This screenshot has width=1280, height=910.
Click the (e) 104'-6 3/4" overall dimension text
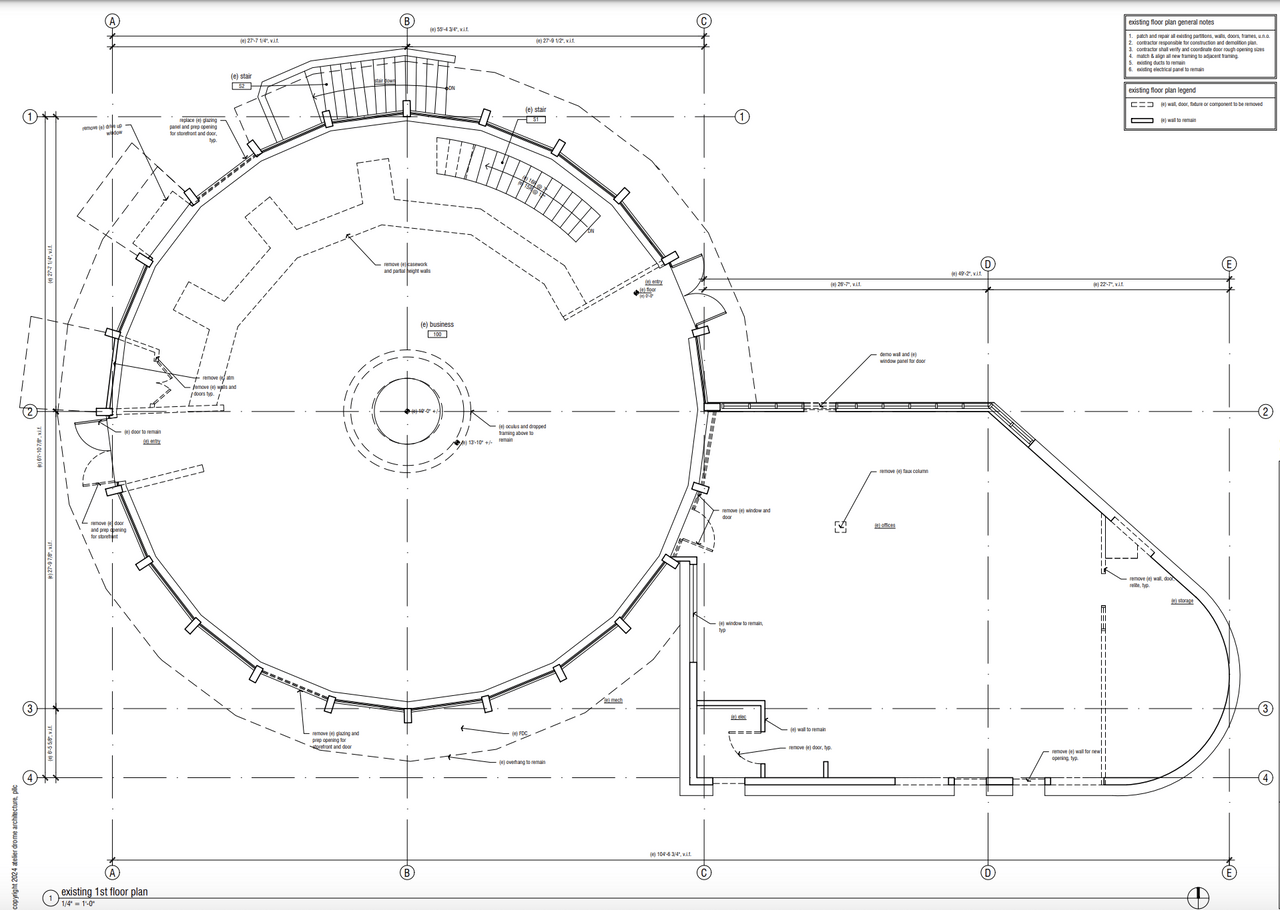pos(669,854)
